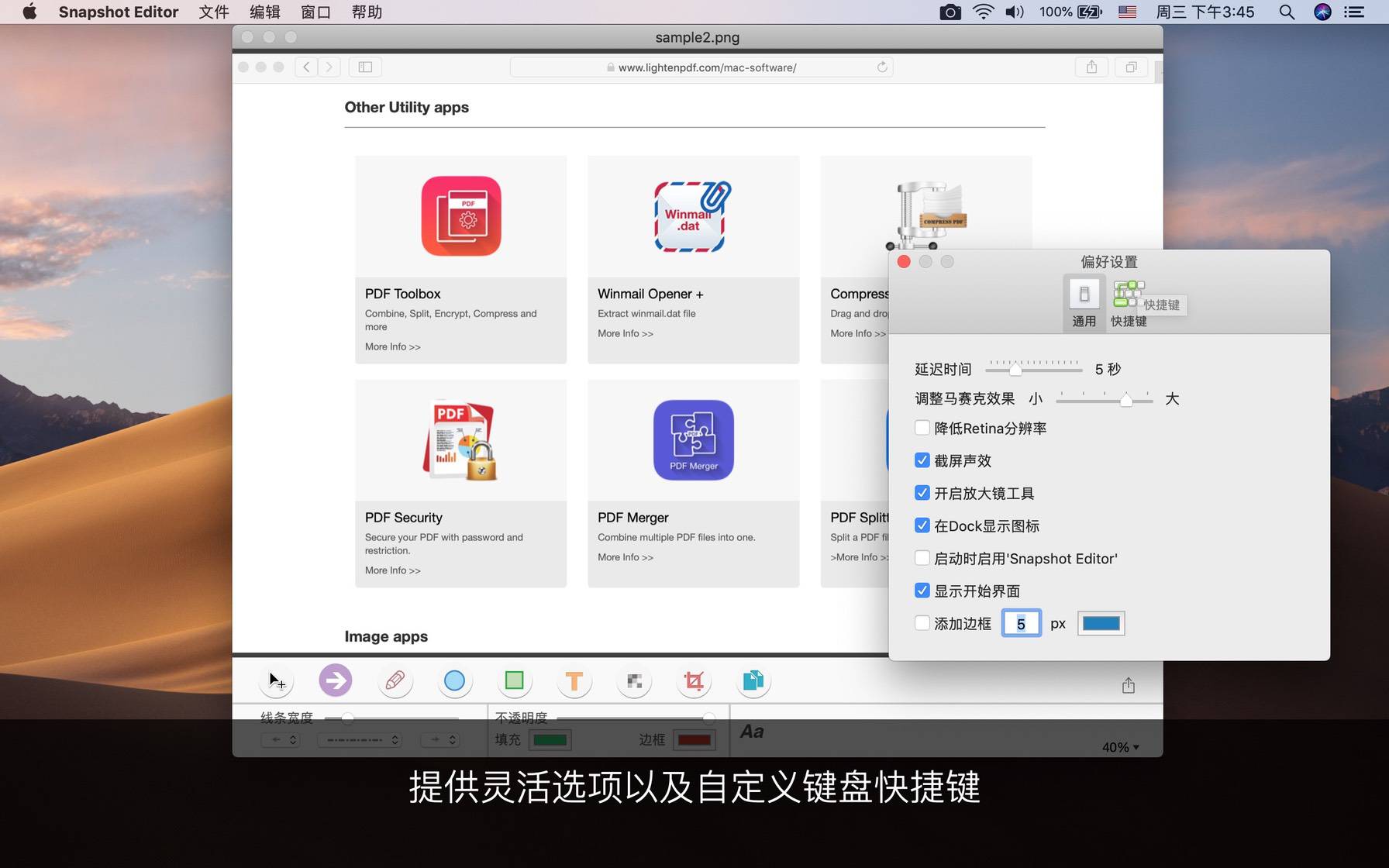Open the red 边框 border color swatch
The height and width of the screenshot is (868, 1389).
click(694, 740)
